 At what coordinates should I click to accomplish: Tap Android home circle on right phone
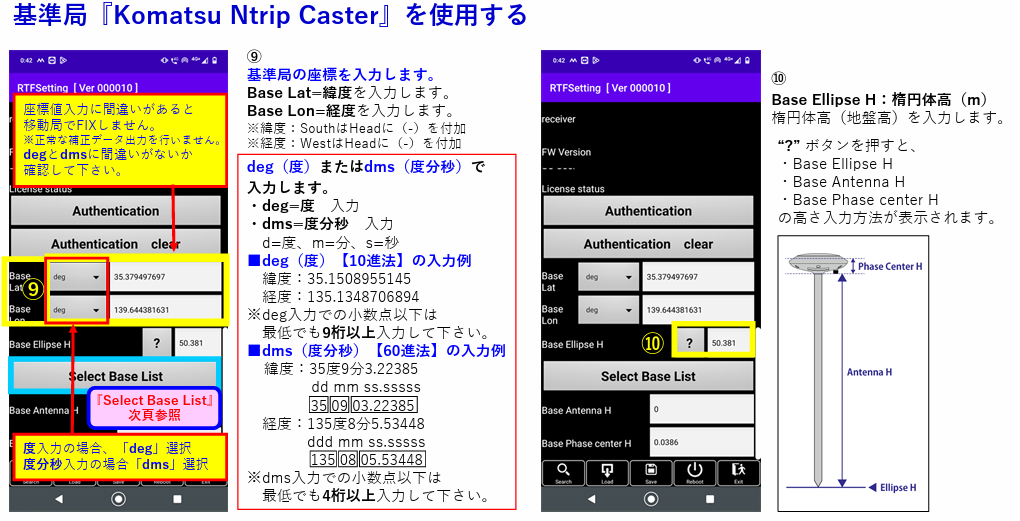[651, 499]
